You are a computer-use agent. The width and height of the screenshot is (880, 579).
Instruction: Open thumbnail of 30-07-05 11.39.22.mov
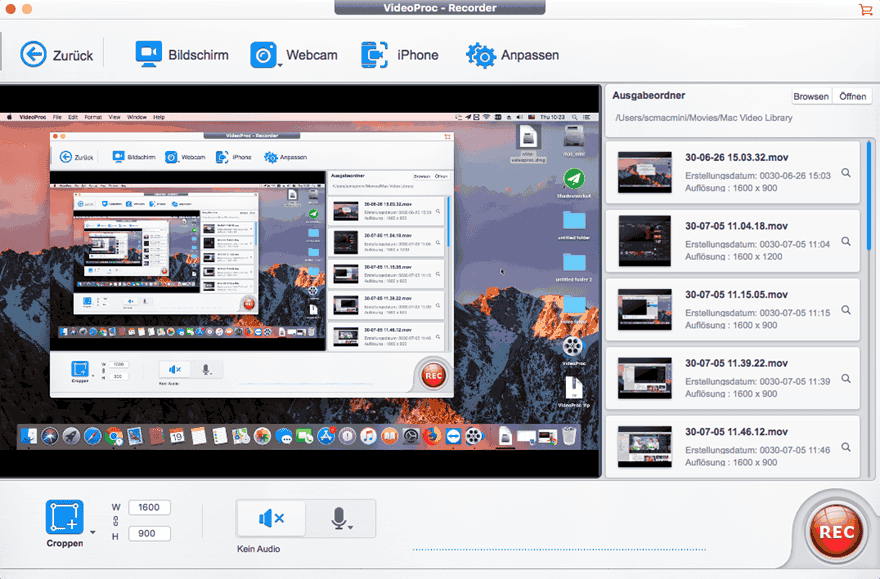click(644, 378)
